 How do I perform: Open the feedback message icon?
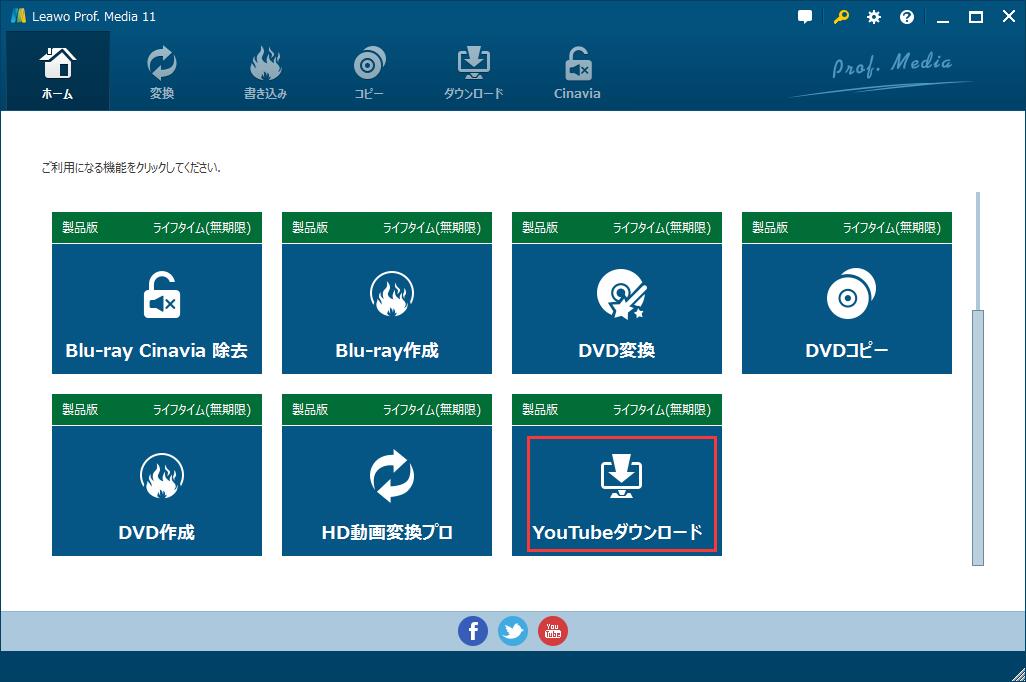point(804,16)
